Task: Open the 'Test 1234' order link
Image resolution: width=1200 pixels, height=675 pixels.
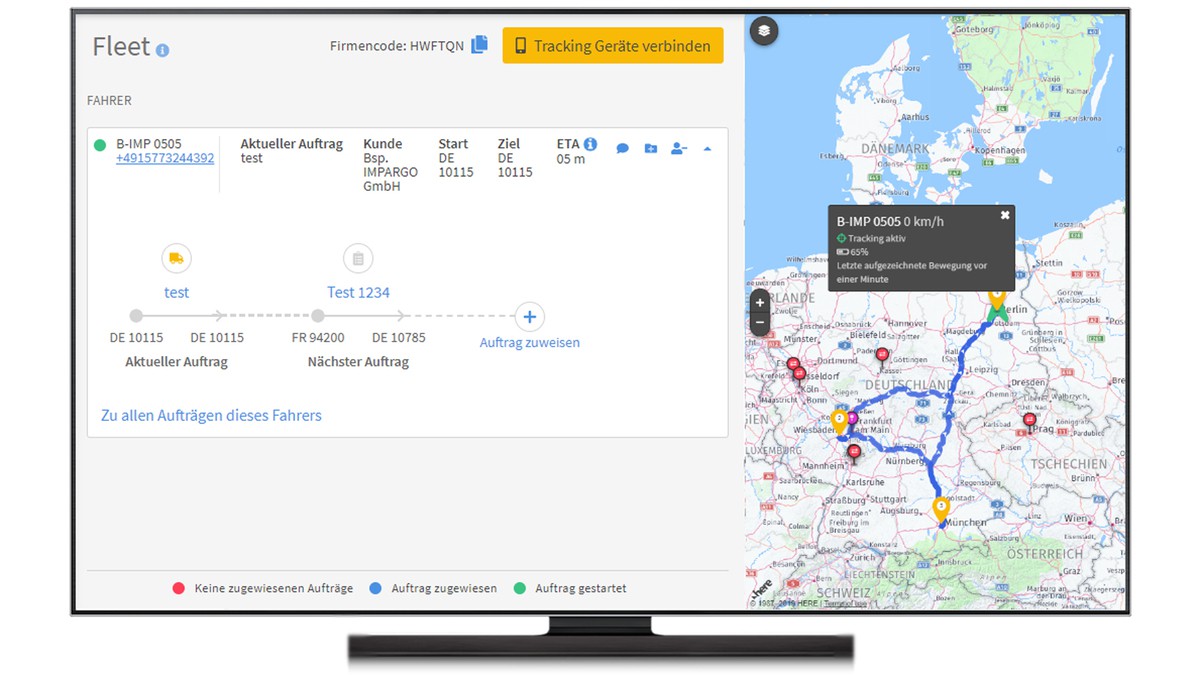Action: tap(358, 292)
